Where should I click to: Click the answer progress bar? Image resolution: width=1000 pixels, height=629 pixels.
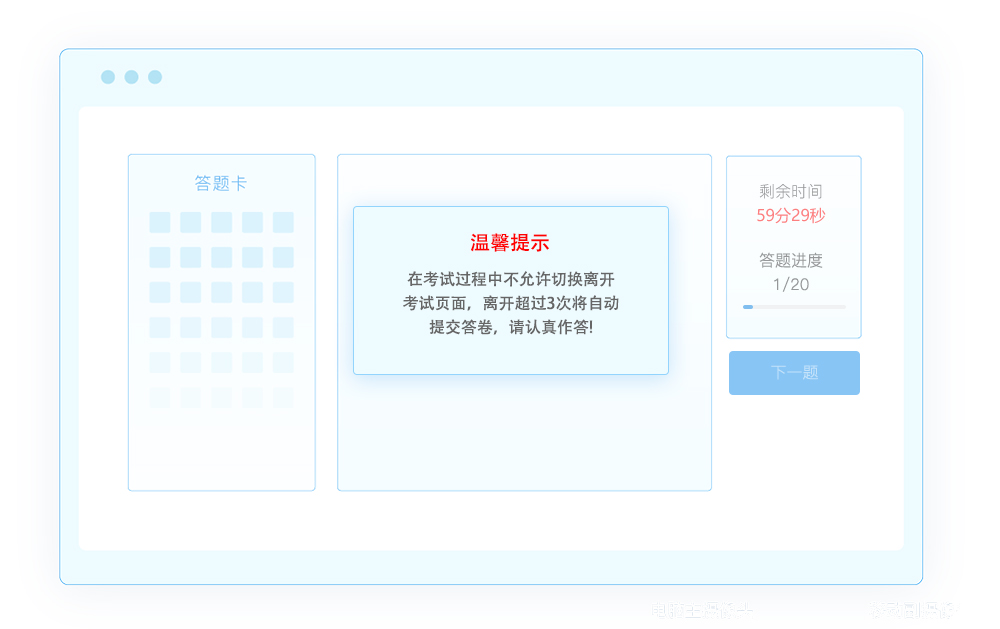pos(794,307)
